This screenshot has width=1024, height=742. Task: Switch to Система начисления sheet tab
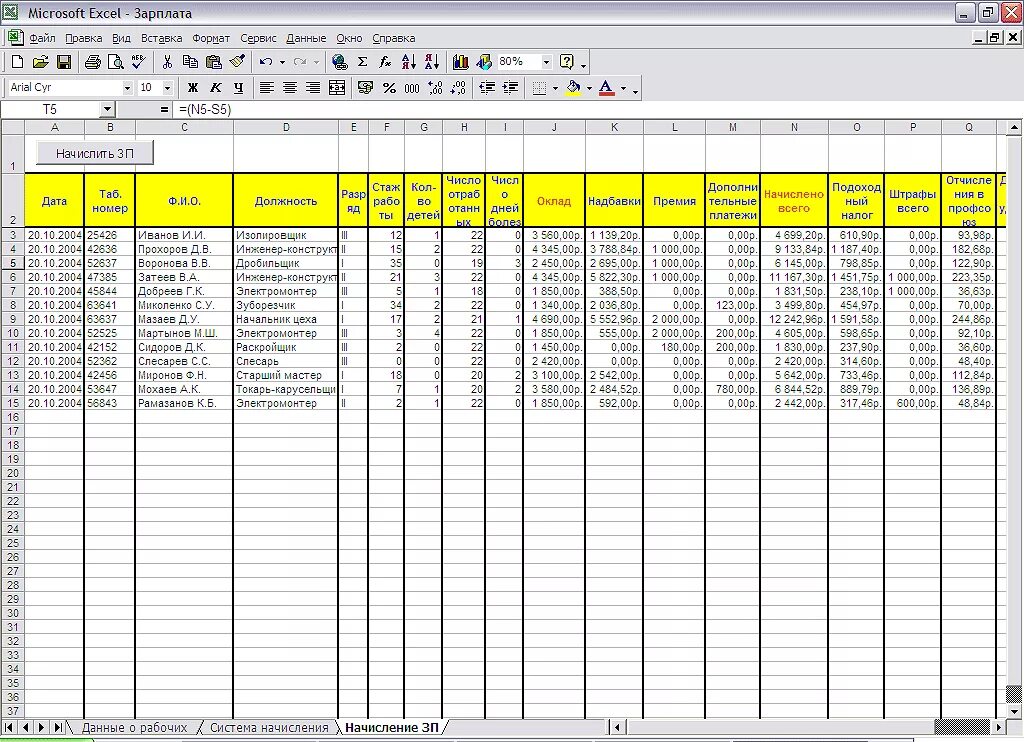tap(269, 728)
